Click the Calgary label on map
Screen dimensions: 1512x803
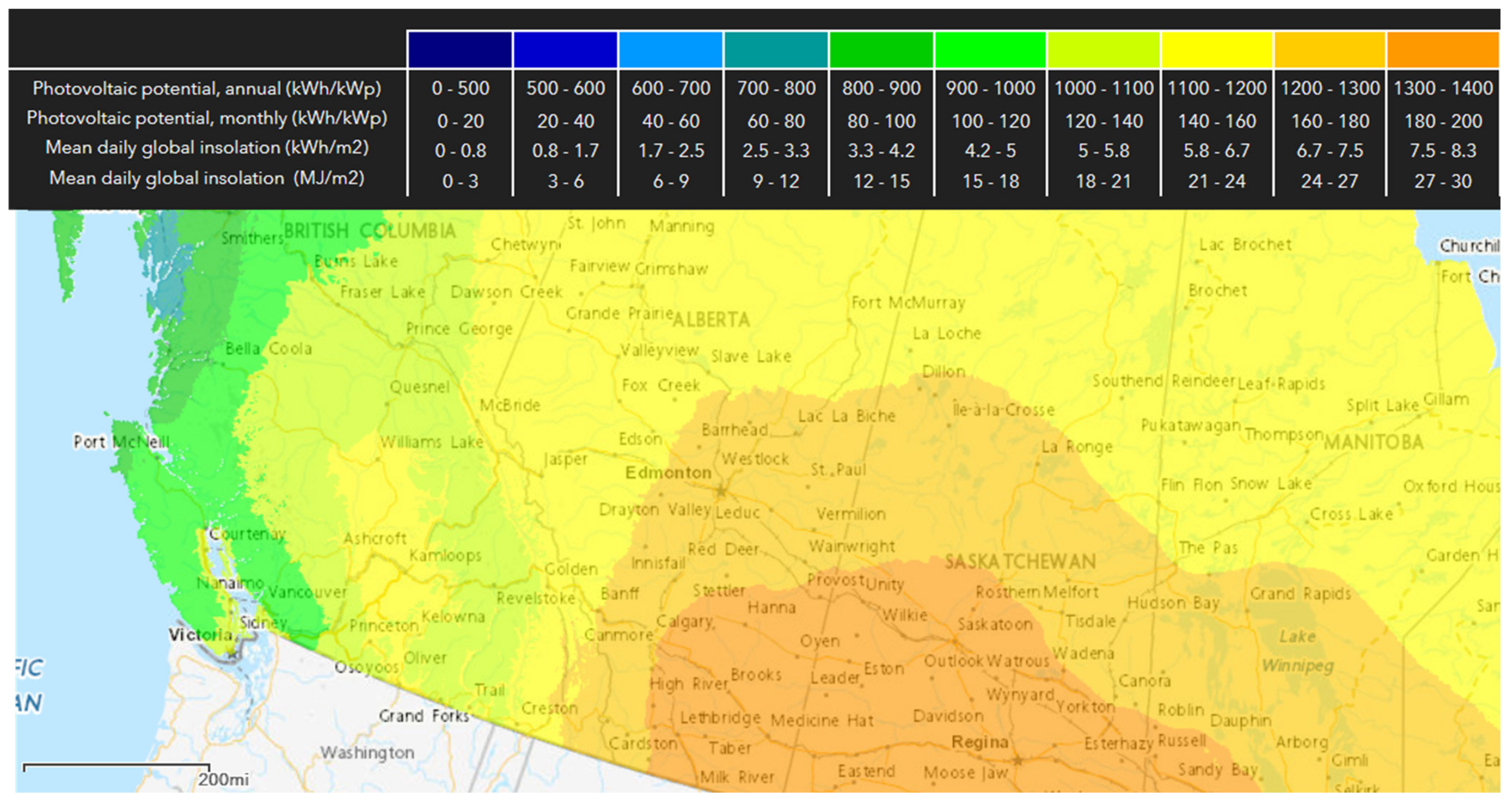[685, 621]
